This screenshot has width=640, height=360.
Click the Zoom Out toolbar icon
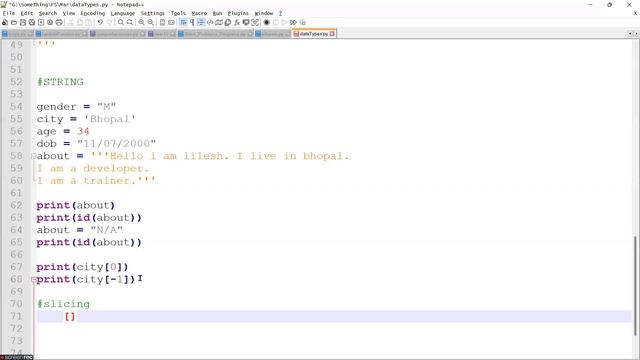tap(151, 22)
